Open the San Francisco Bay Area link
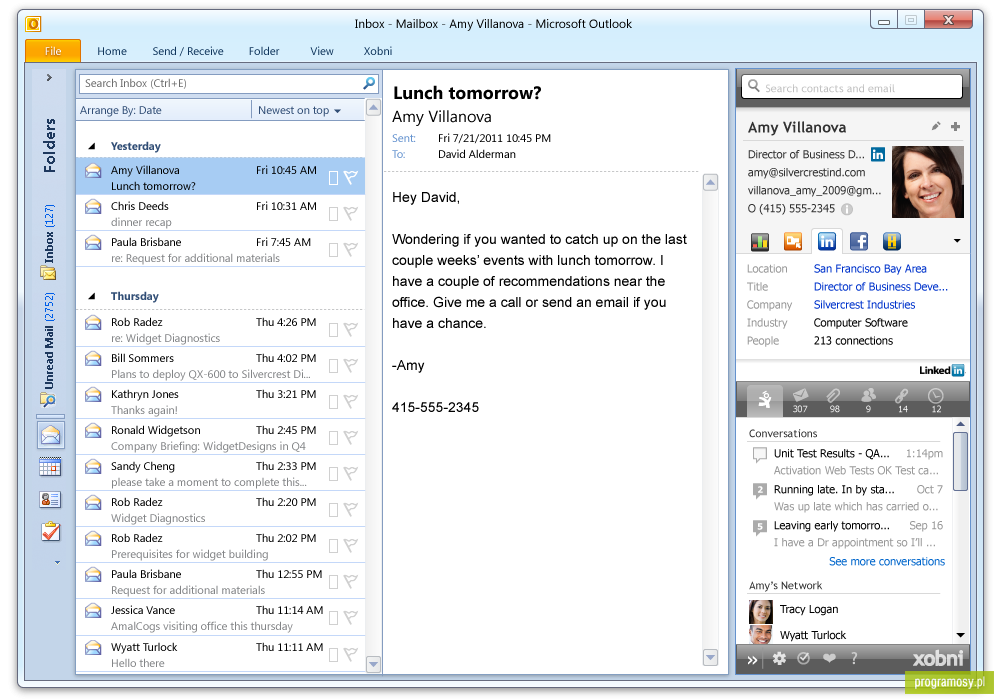Viewport: 1000px width, 700px height. tap(870, 269)
